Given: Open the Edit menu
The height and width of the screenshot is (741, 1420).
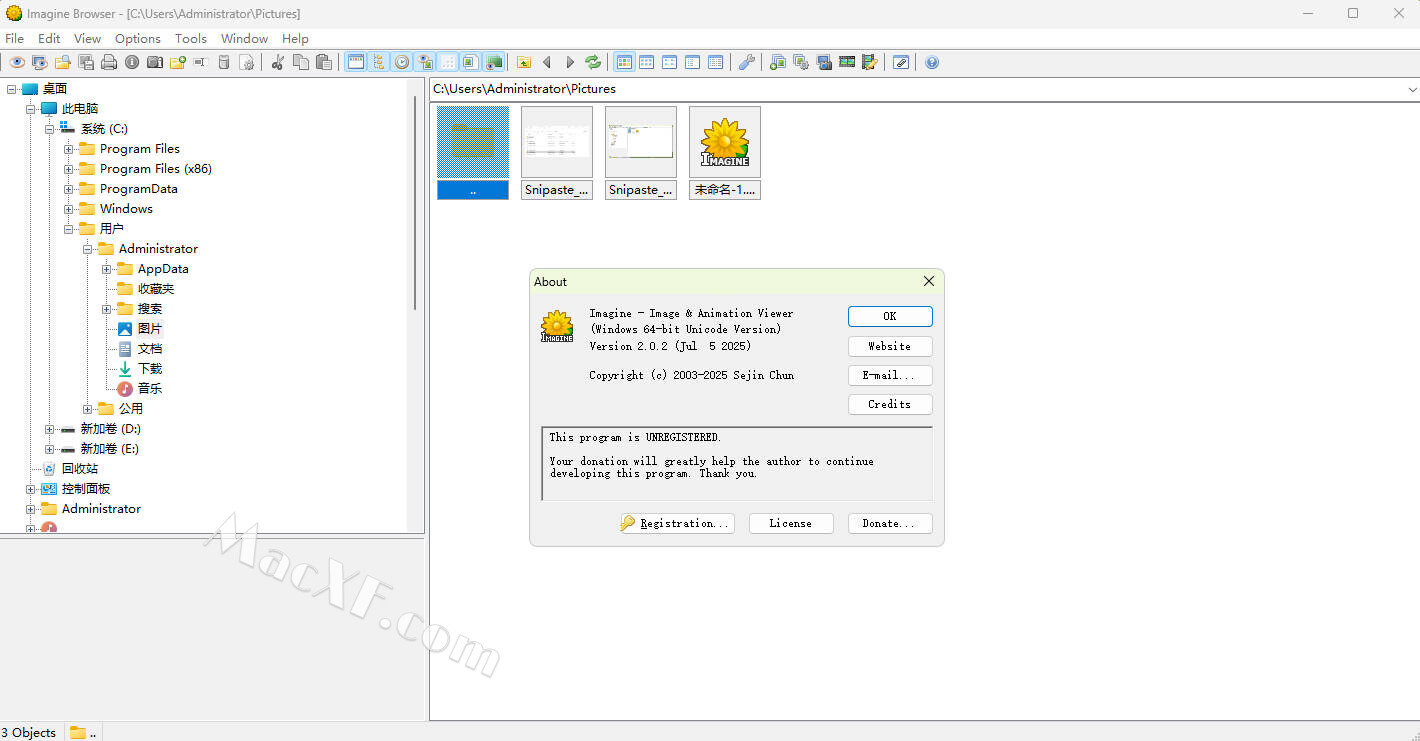Looking at the screenshot, I should pos(49,38).
